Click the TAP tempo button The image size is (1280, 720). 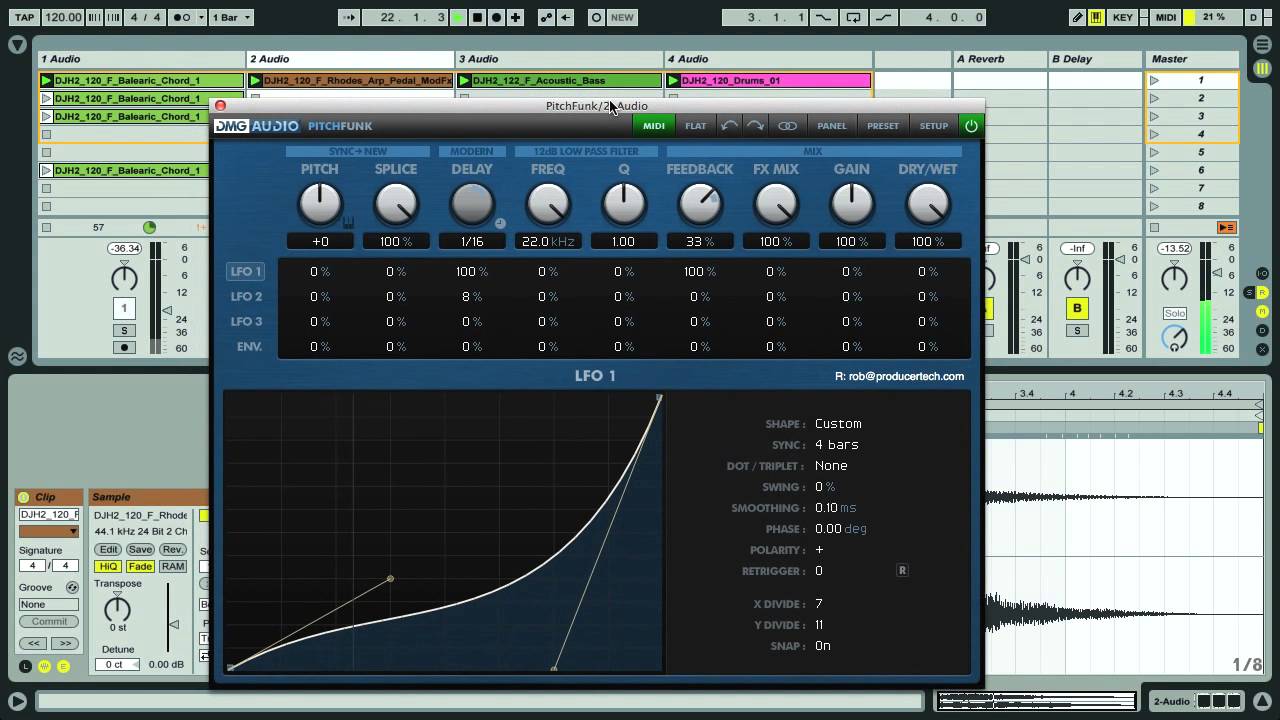click(x=25, y=17)
